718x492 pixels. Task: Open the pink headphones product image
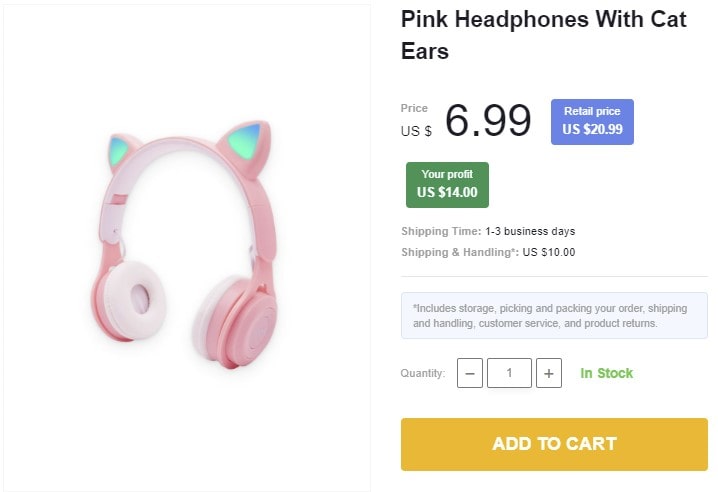[187, 248]
